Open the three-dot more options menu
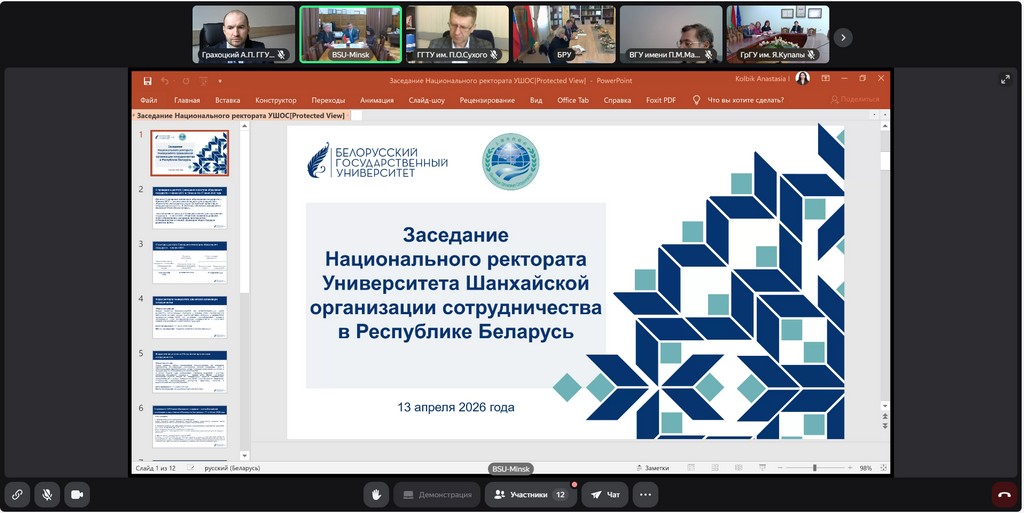The height and width of the screenshot is (513, 1024). tap(646, 494)
